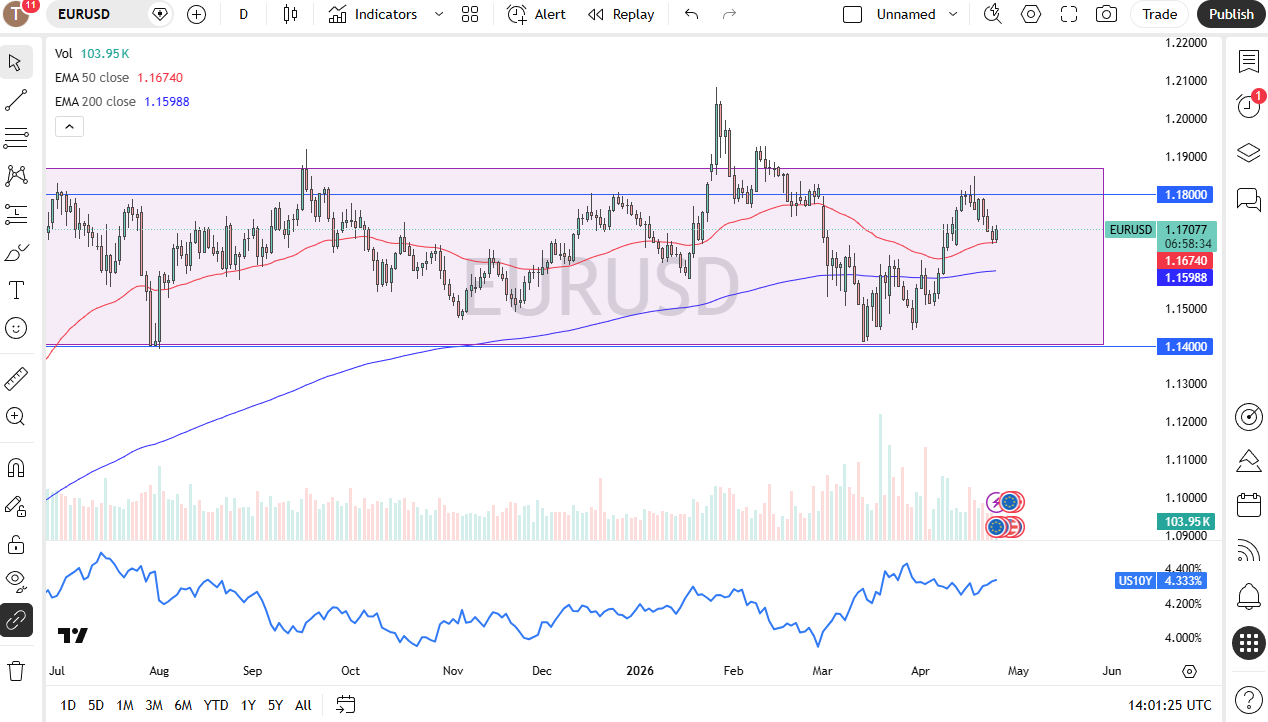Open the Alerts panel with badge icon

1248,96
